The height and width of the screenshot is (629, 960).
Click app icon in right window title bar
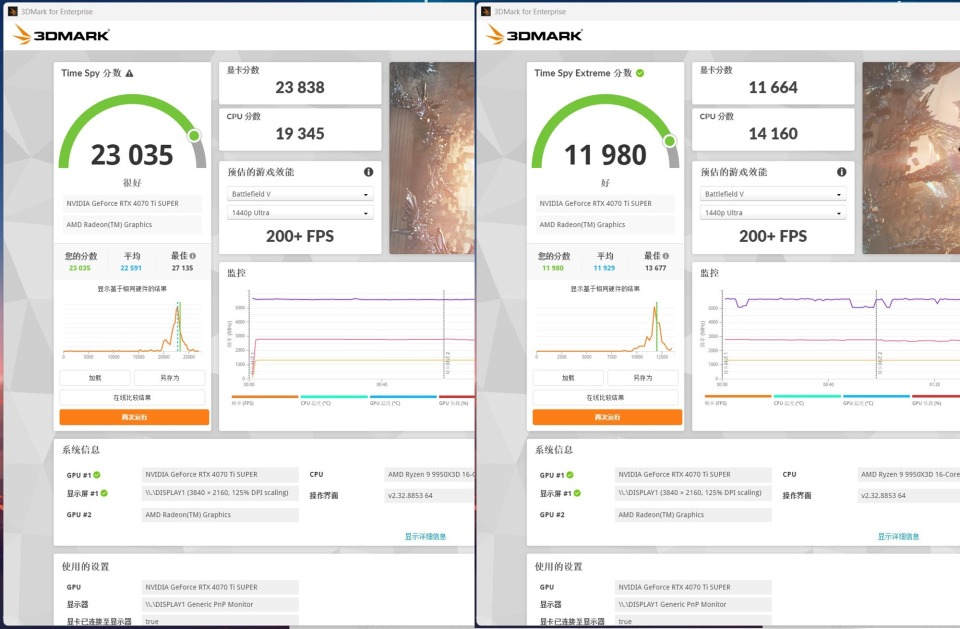click(486, 11)
